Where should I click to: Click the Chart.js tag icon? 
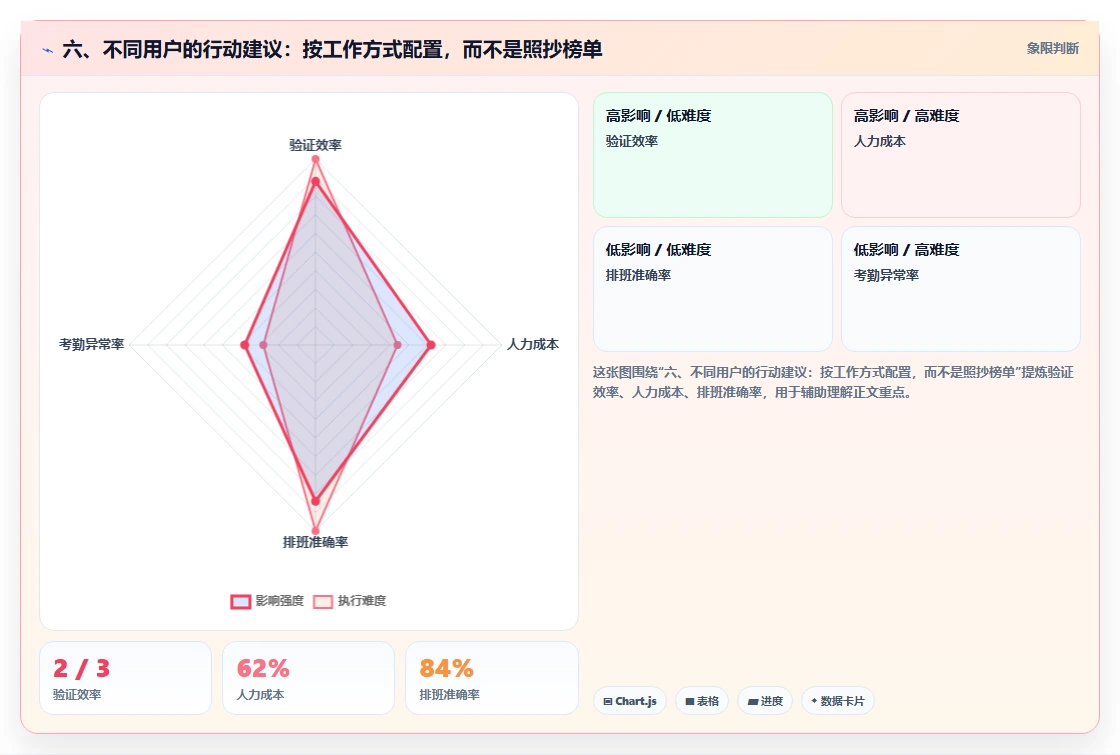click(x=608, y=701)
